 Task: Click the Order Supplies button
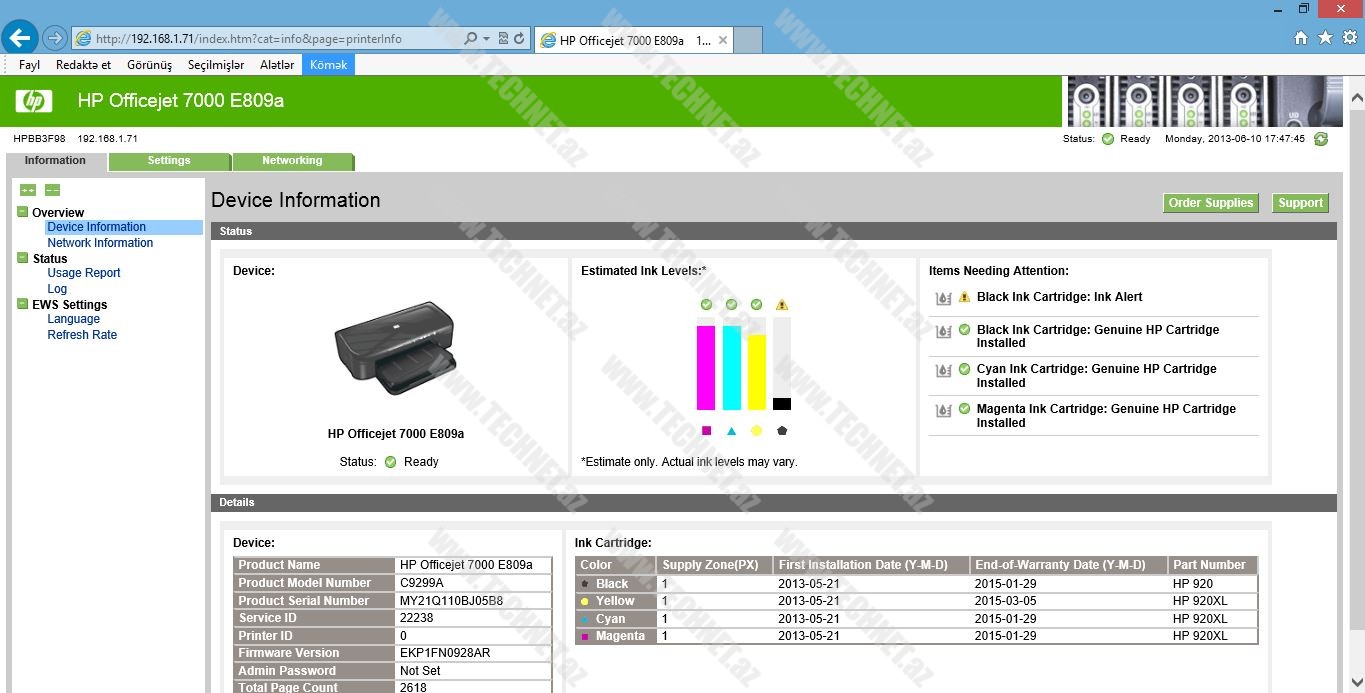click(x=1210, y=203)
